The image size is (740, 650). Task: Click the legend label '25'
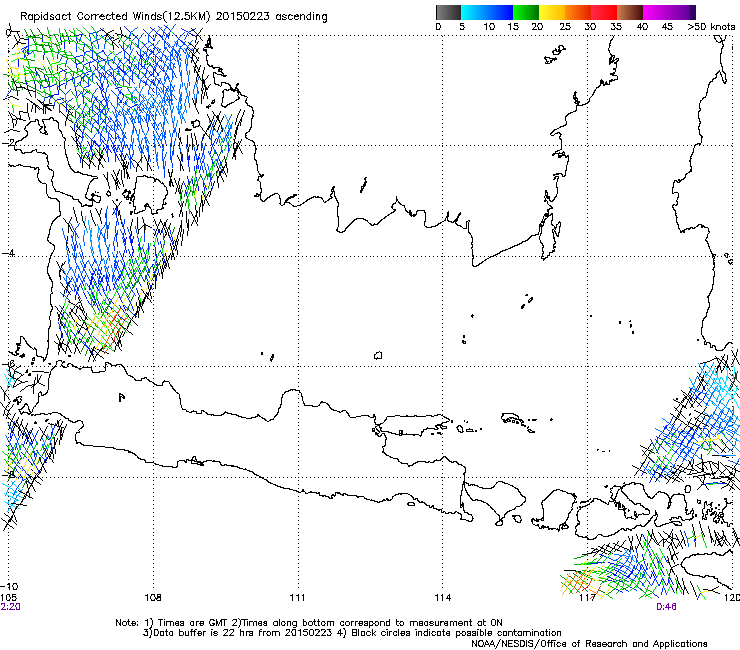565,27
